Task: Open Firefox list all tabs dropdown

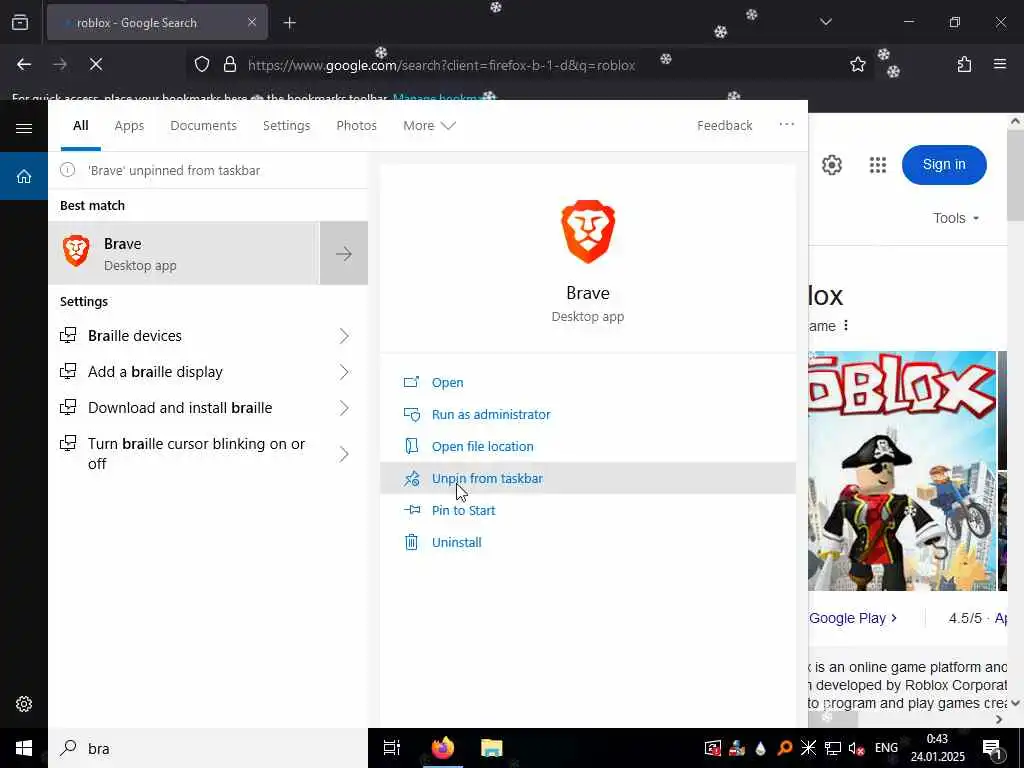Action: point(825,22)
